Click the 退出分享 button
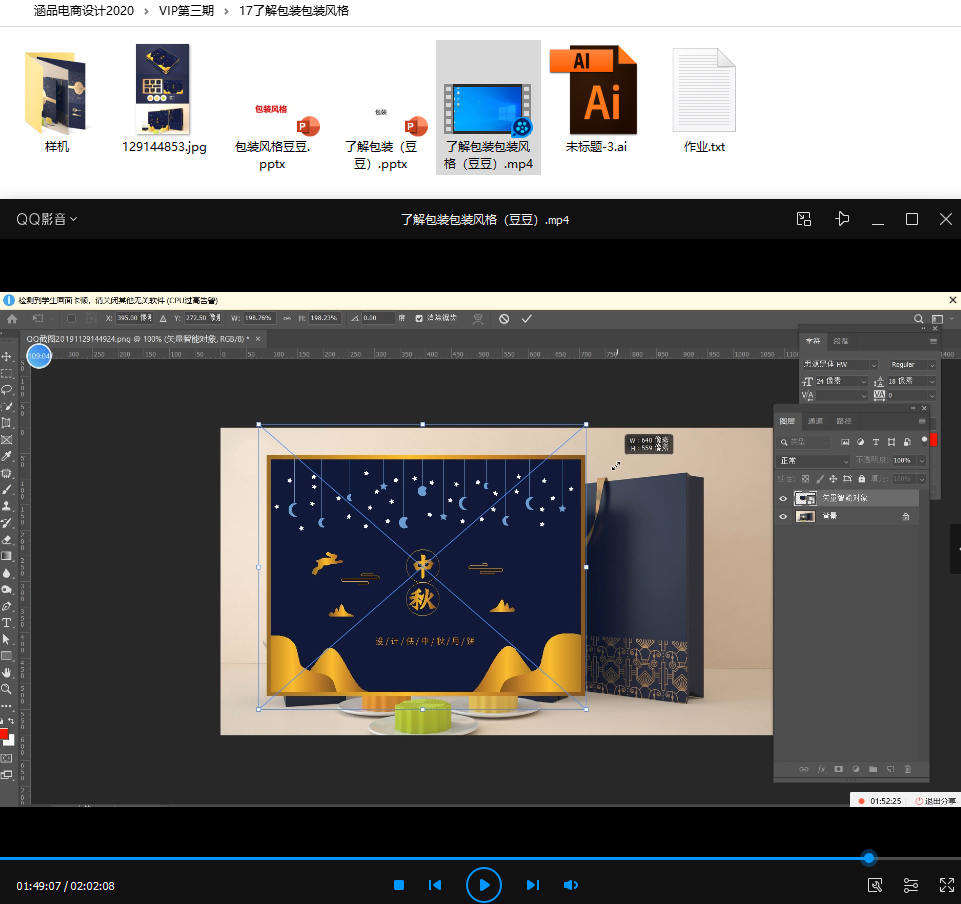Viewport: 961px width, 904px height. (x=934, y=801)
